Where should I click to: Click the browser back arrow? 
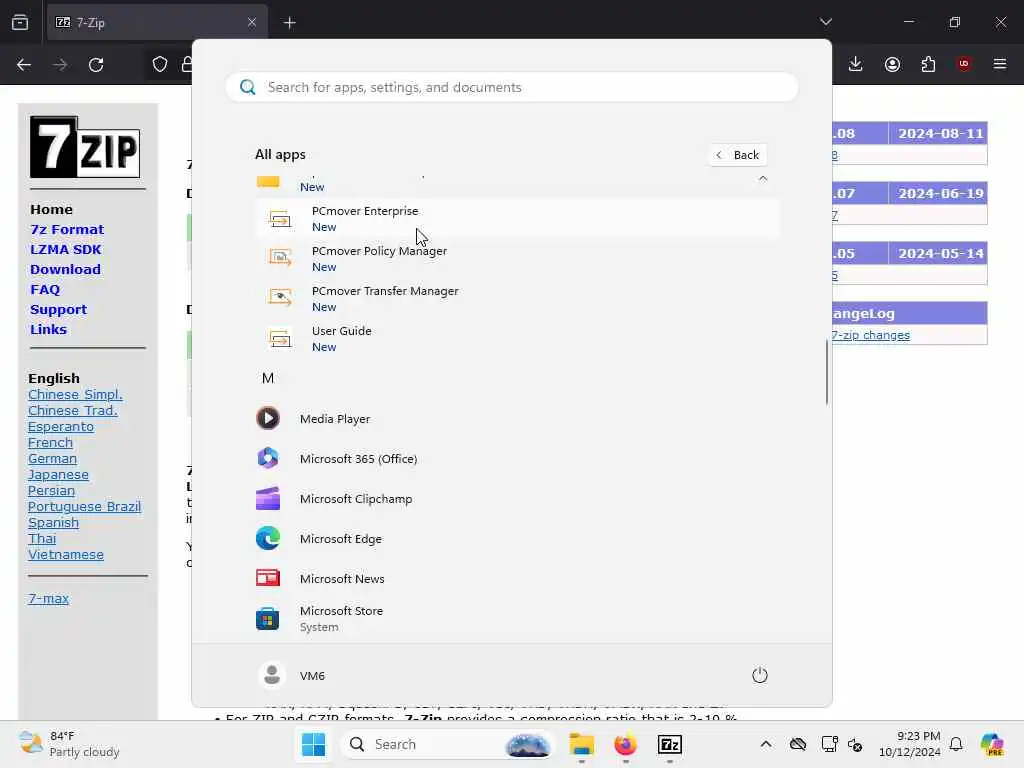[24, 65]
